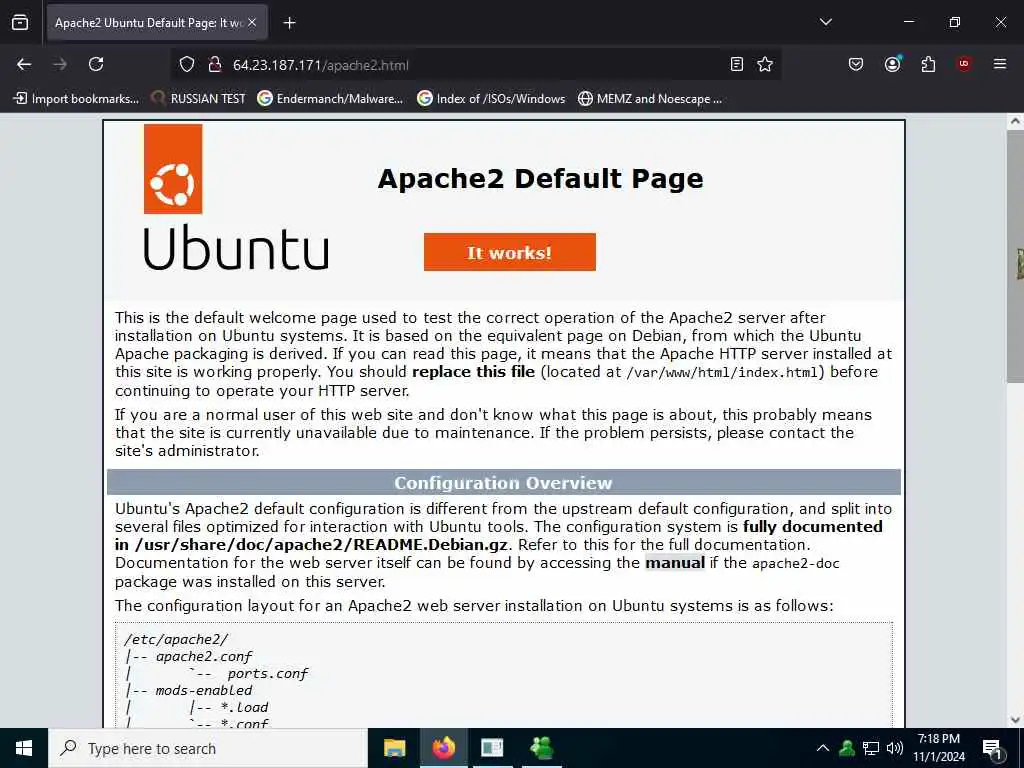Open network status tray icon
The width and height of the screenshot is (1024, 768).
tap(871, 748)
